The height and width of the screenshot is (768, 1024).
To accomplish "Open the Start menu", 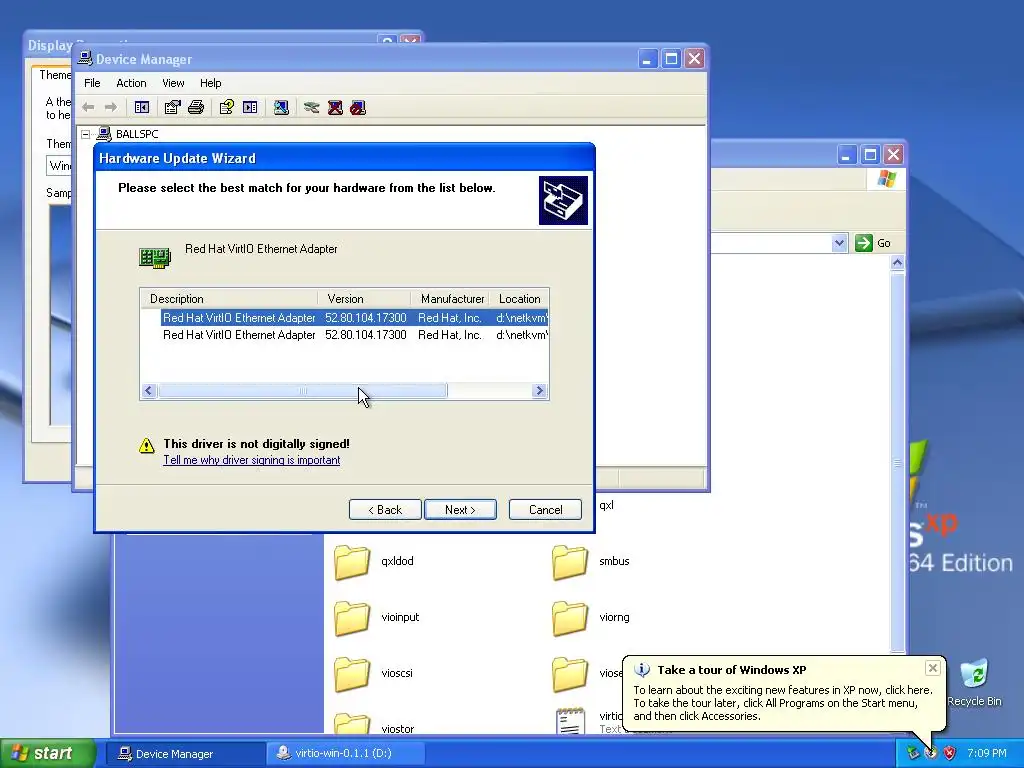I will [48, 753].
